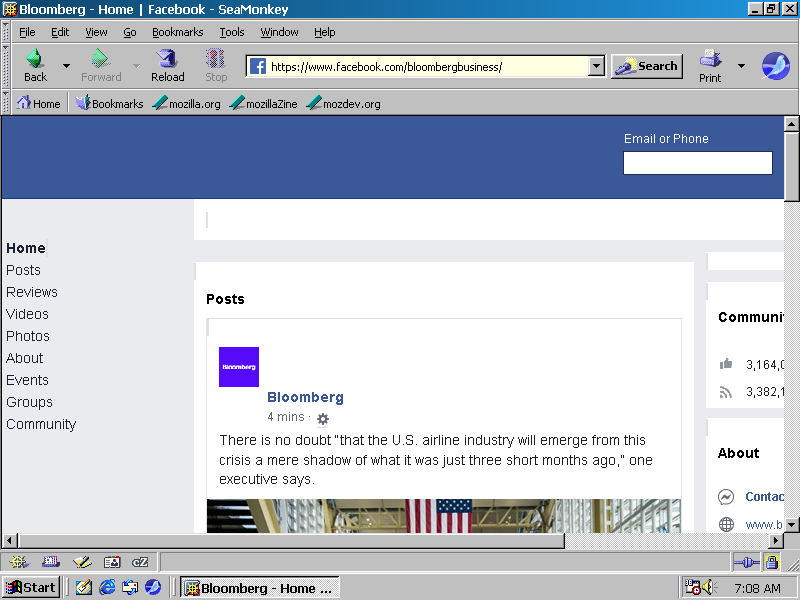
Task: Click the horizontal scrollbar right arrow
Action: 776,540
